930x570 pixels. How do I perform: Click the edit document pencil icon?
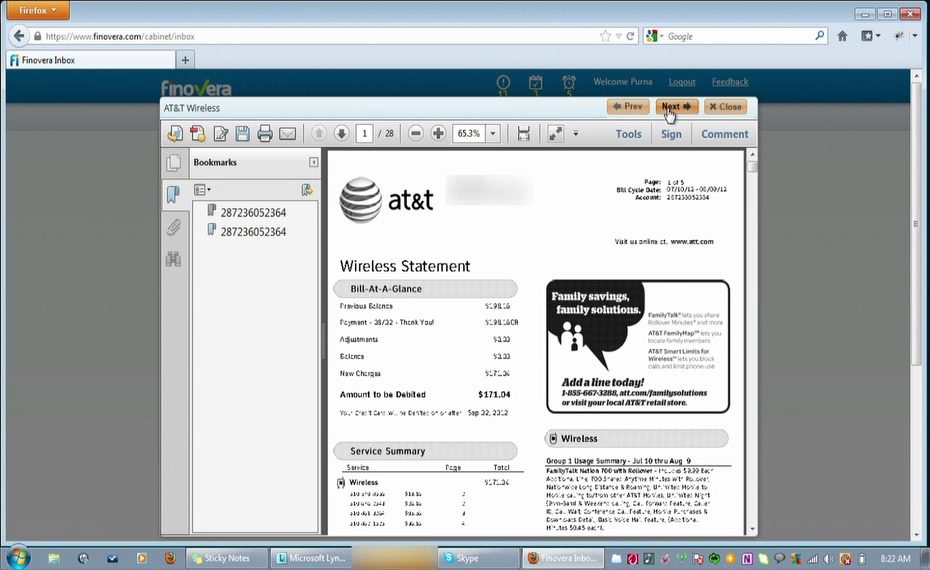tap(221, 133)
